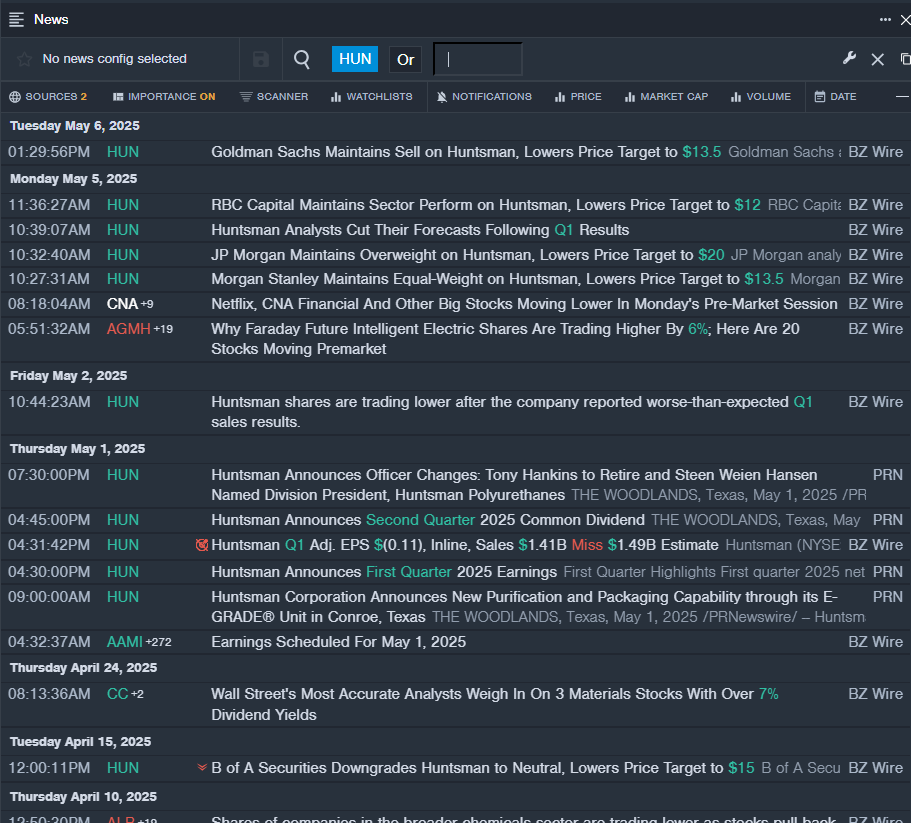Screen dimensions: 911x823
Task: Click BZ Wire source on the 10:44:23AM row
Action: (875, 402)
